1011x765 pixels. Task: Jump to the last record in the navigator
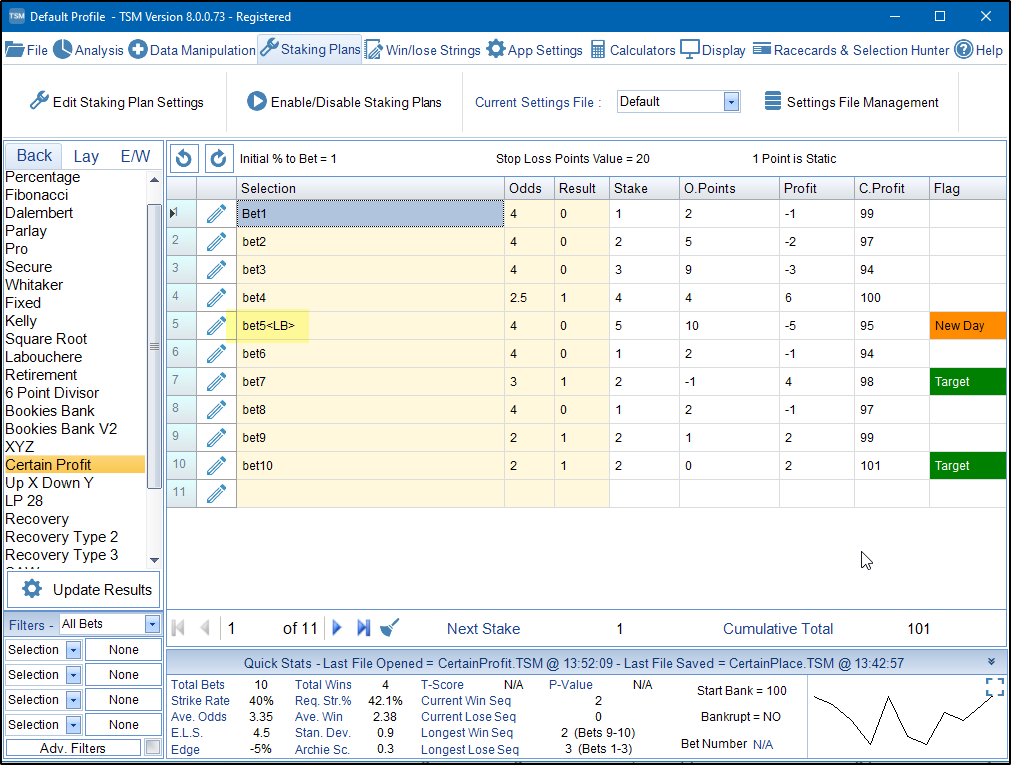tap(363, 628)
